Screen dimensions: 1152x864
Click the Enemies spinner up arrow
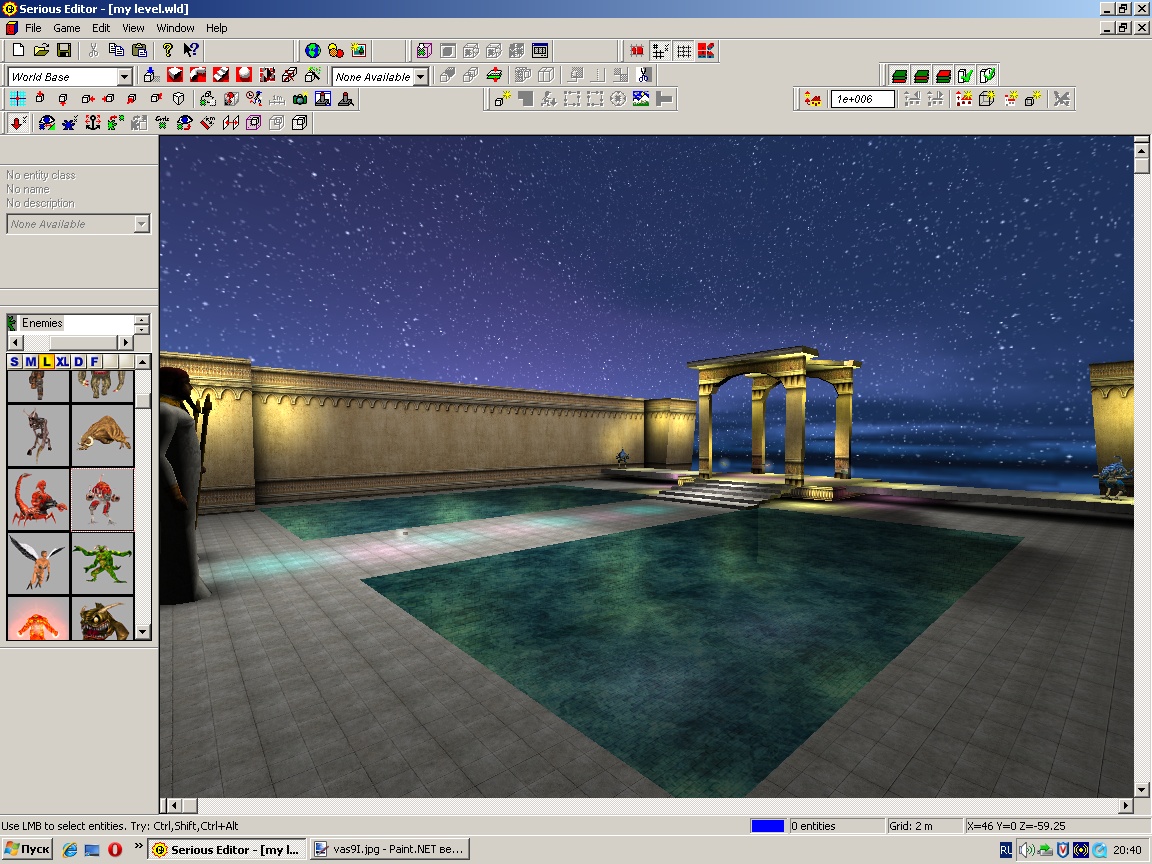click(142, 319)
